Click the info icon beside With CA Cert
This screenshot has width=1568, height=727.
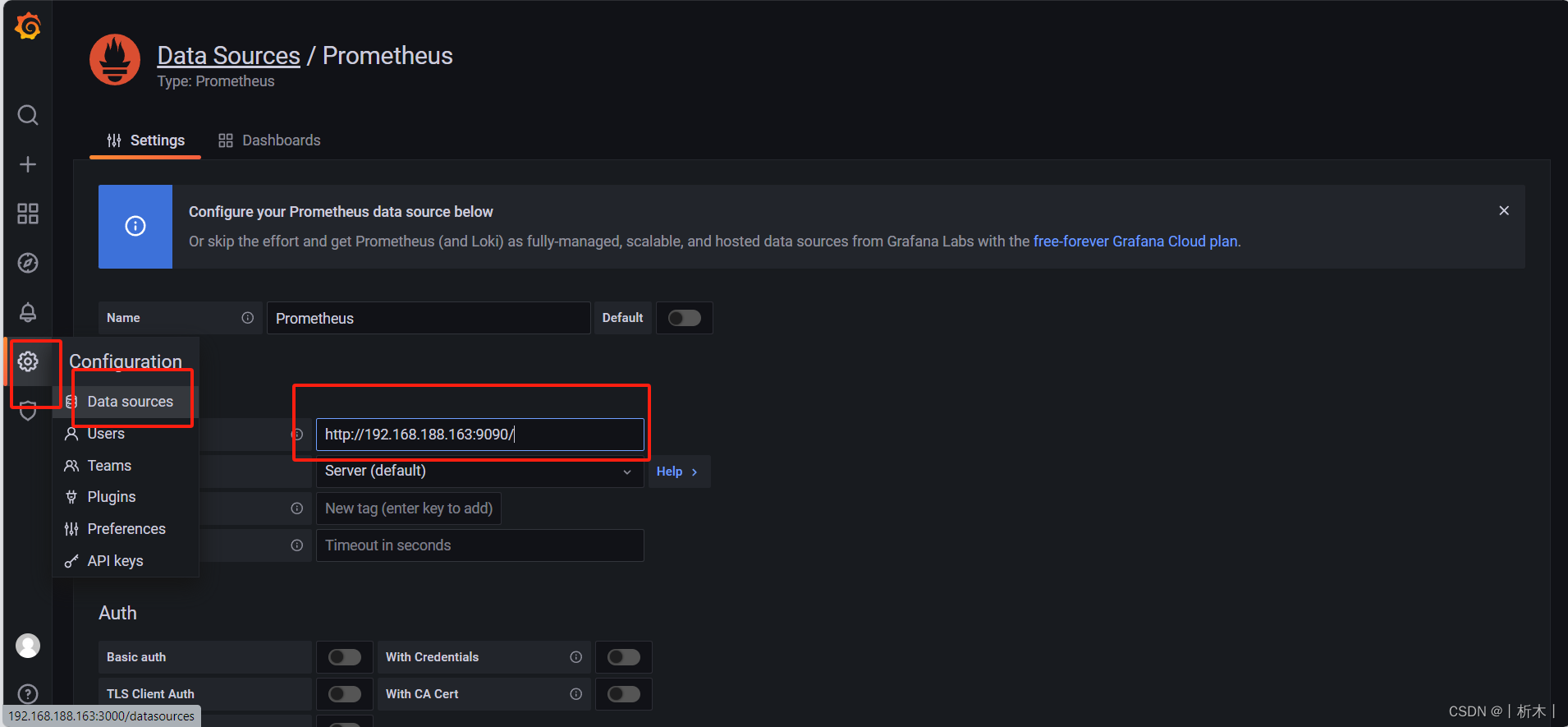click(575, 694)
